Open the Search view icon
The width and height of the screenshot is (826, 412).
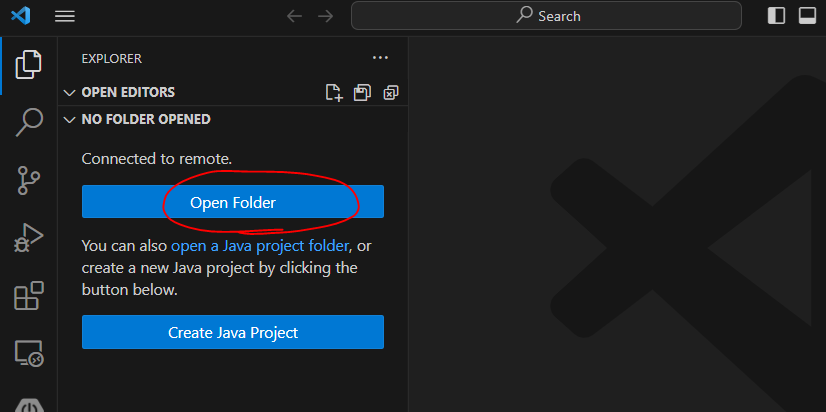pyautogui.click(x=28, y=122)
